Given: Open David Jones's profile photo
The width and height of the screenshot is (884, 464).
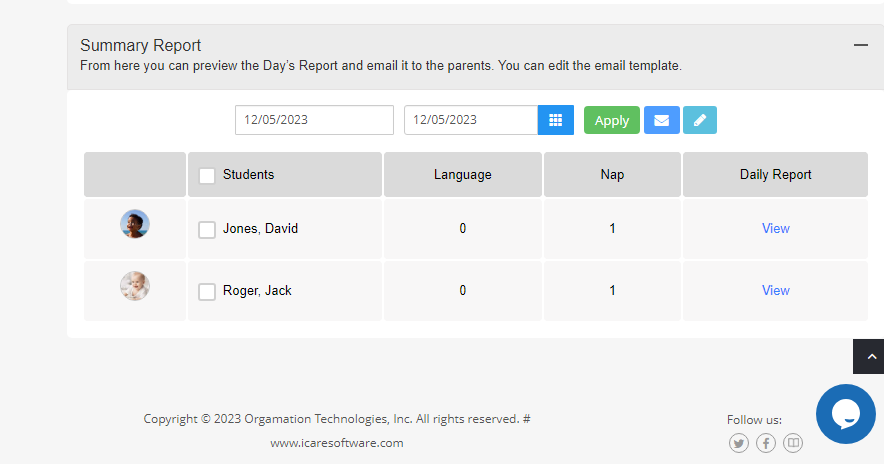Looking at the screenshot, I should point(135,224).
